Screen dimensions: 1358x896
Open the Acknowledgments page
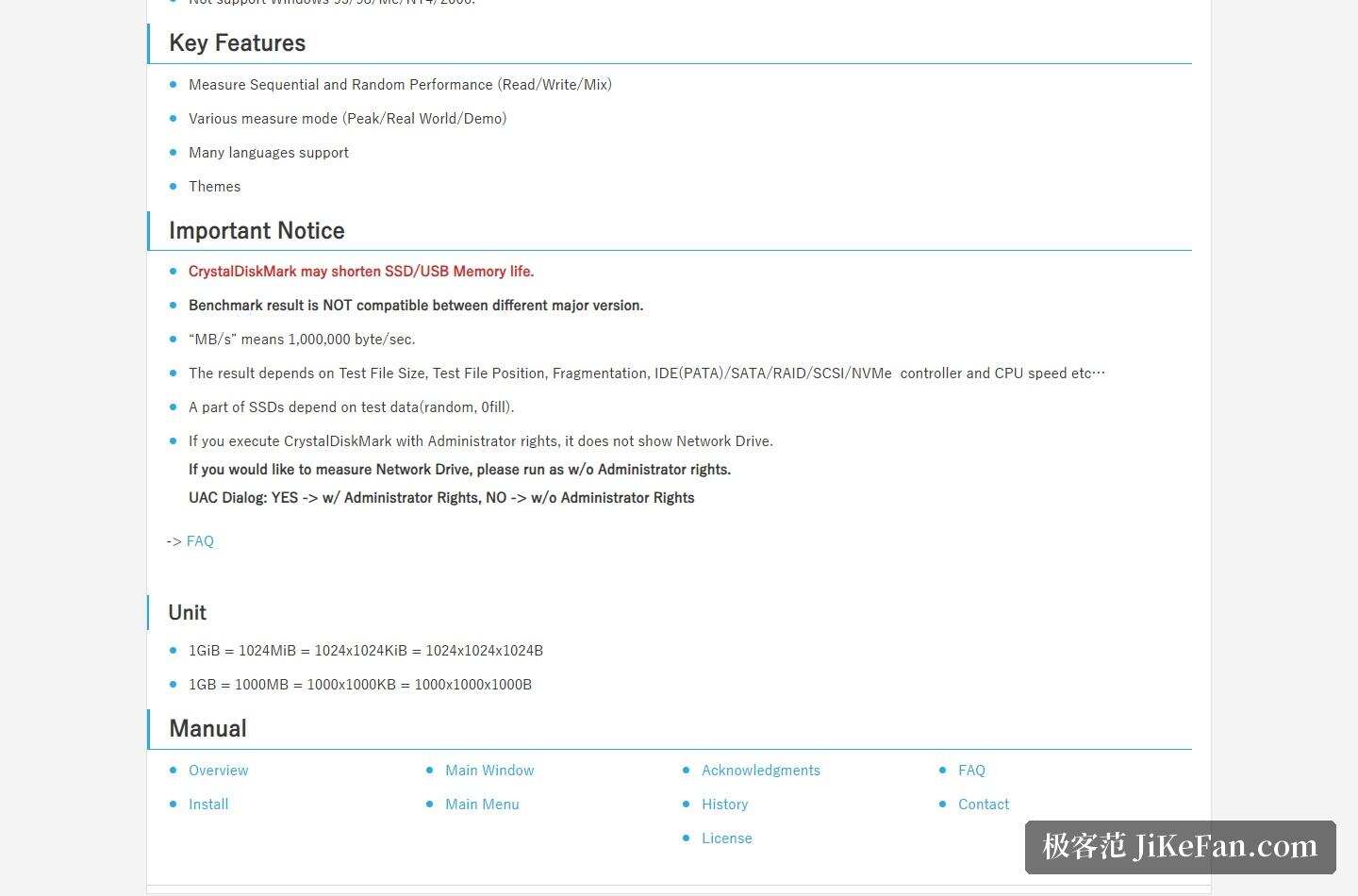[761, 771]
